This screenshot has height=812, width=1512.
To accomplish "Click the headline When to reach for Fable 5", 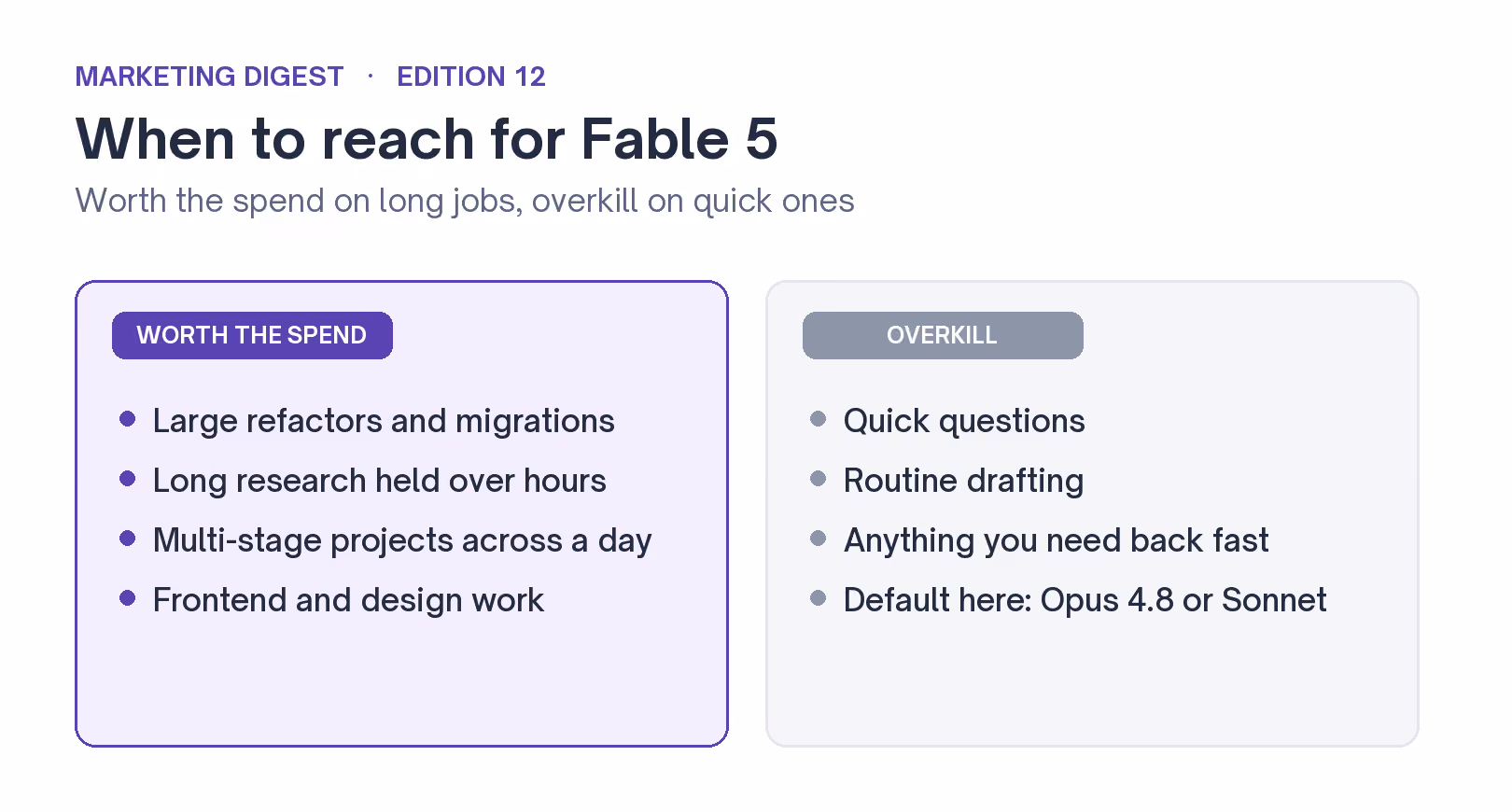I will pyautogui.click(x=427, y=139).
